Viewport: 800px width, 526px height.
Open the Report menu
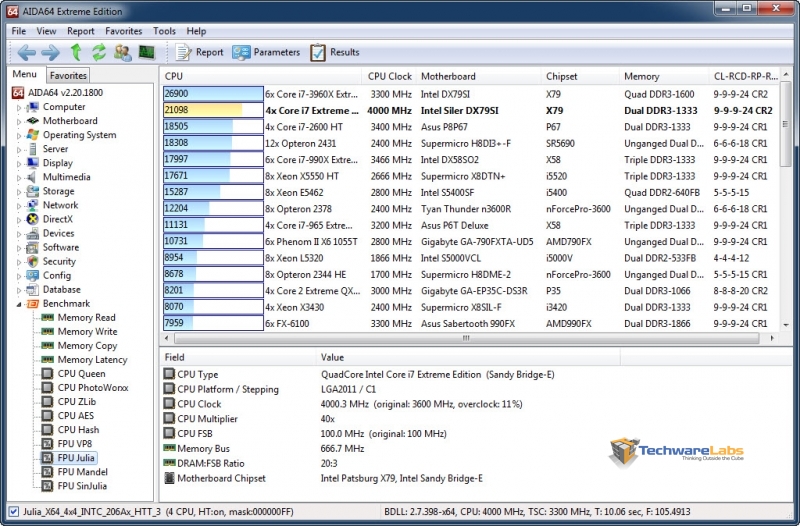81,31
